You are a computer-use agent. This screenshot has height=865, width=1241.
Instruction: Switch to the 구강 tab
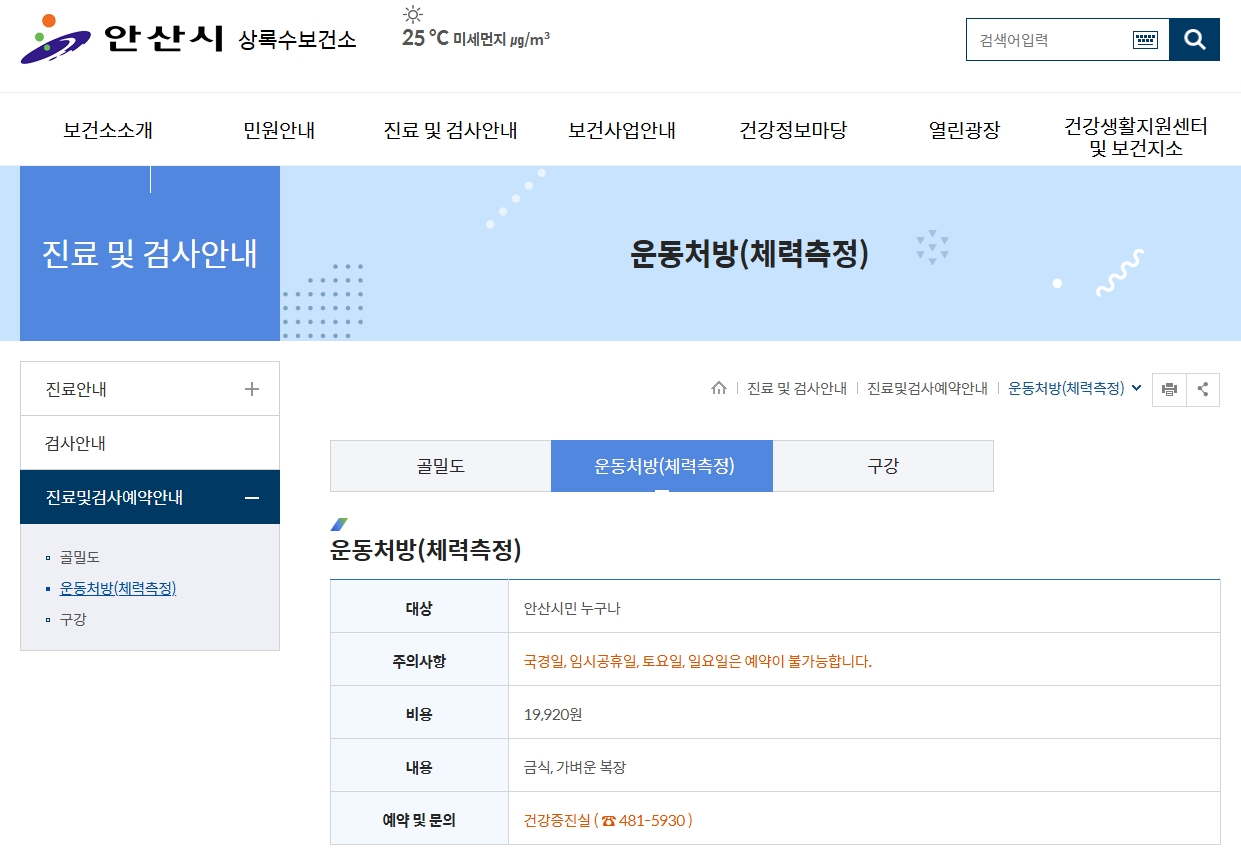[883, 465]
